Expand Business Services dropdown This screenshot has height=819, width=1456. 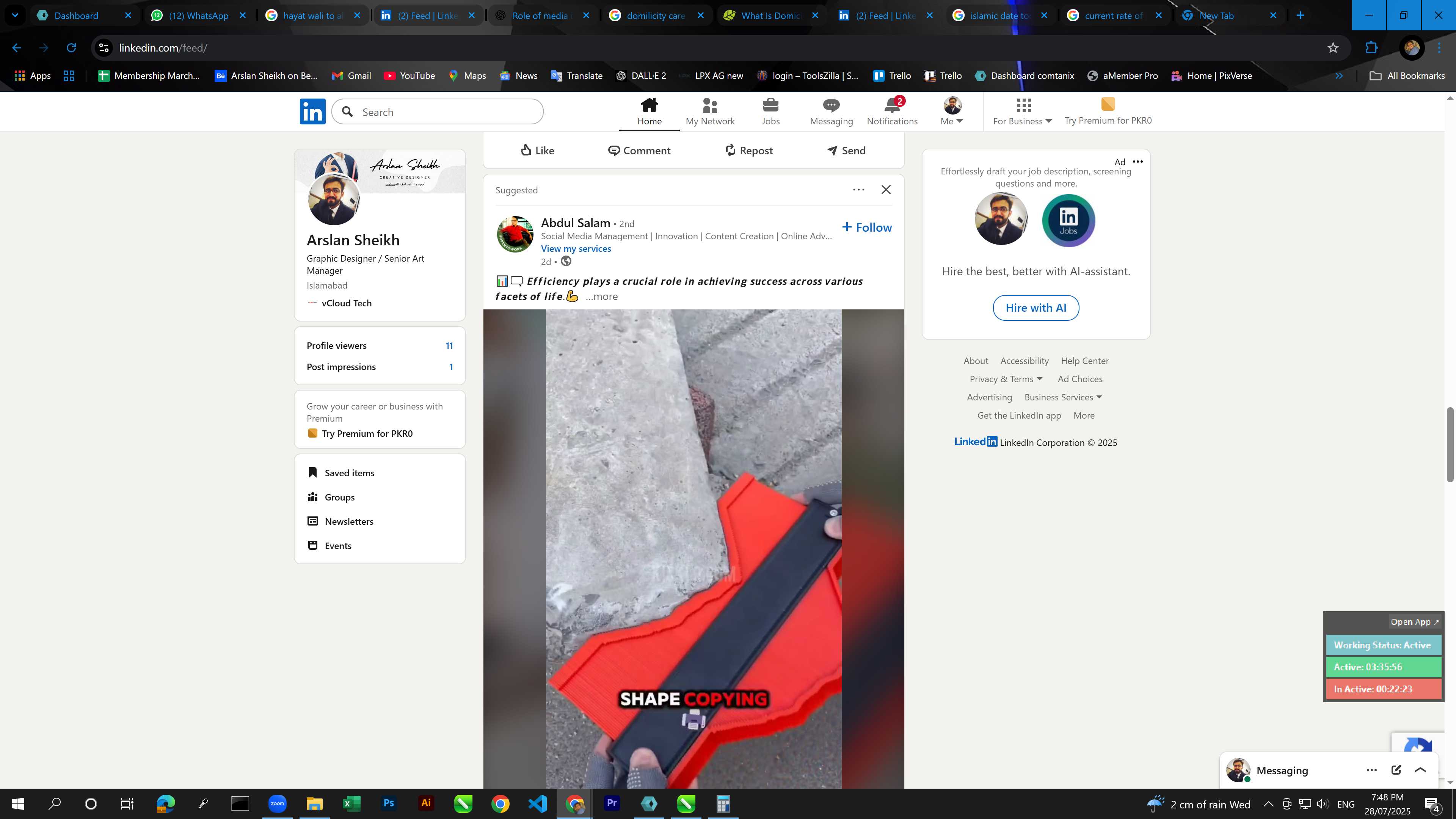click(1063, 397)
